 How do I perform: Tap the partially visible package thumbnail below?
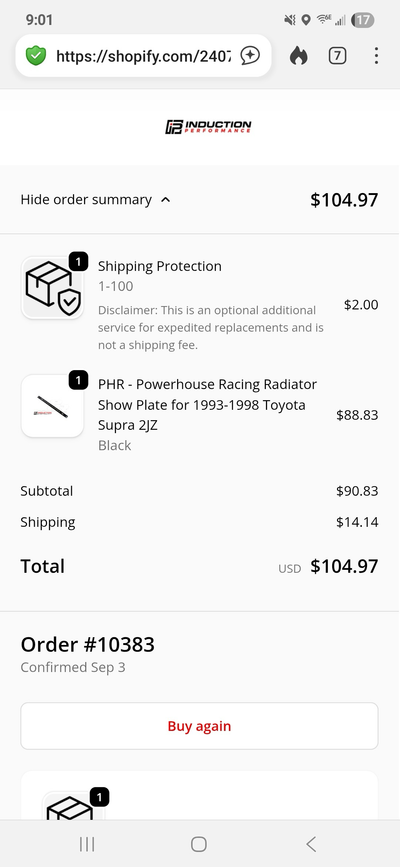point(73,806)
